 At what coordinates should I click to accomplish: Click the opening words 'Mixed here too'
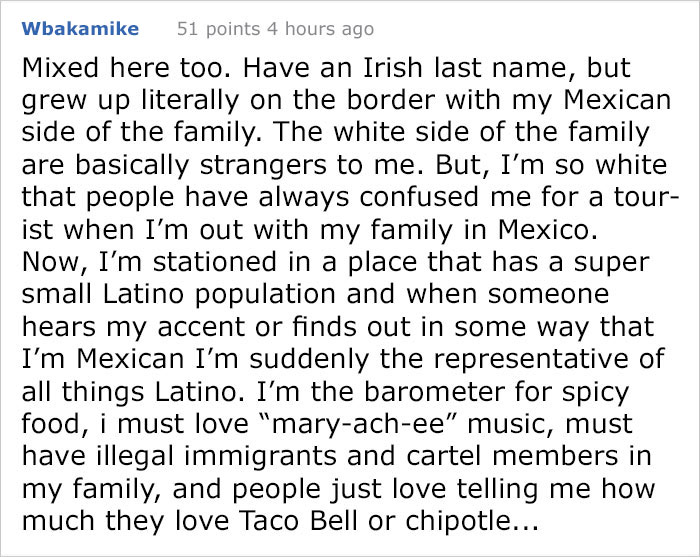click(x=126, y=67)
